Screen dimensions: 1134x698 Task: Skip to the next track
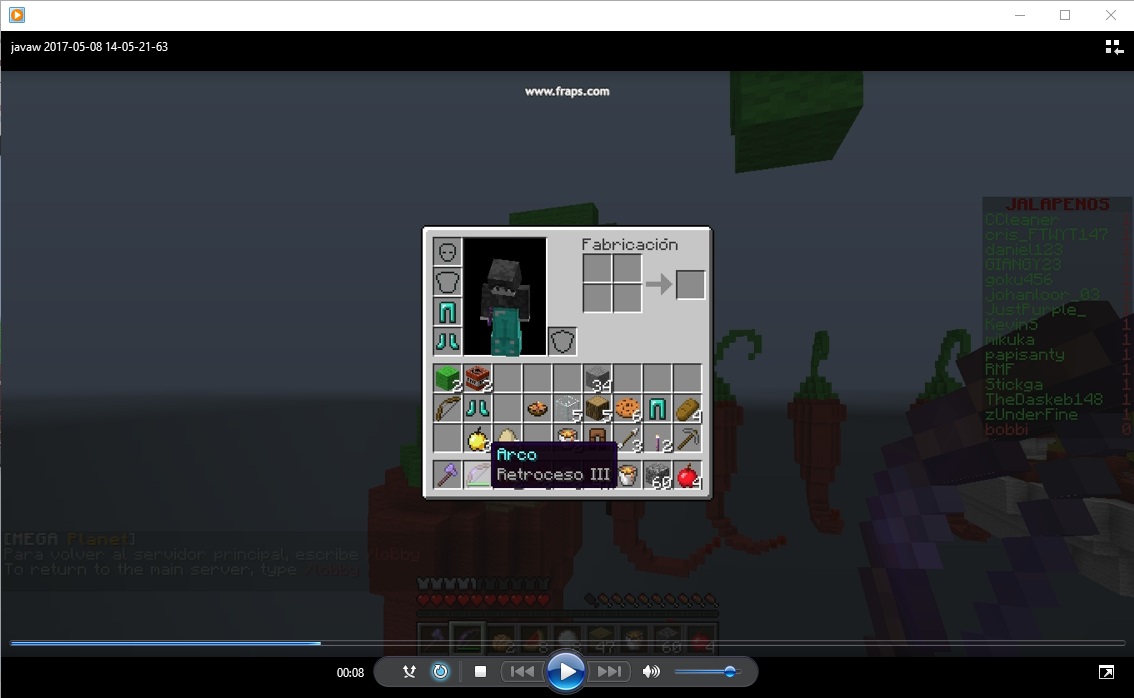pyautogui.click(x=609, y=672)
